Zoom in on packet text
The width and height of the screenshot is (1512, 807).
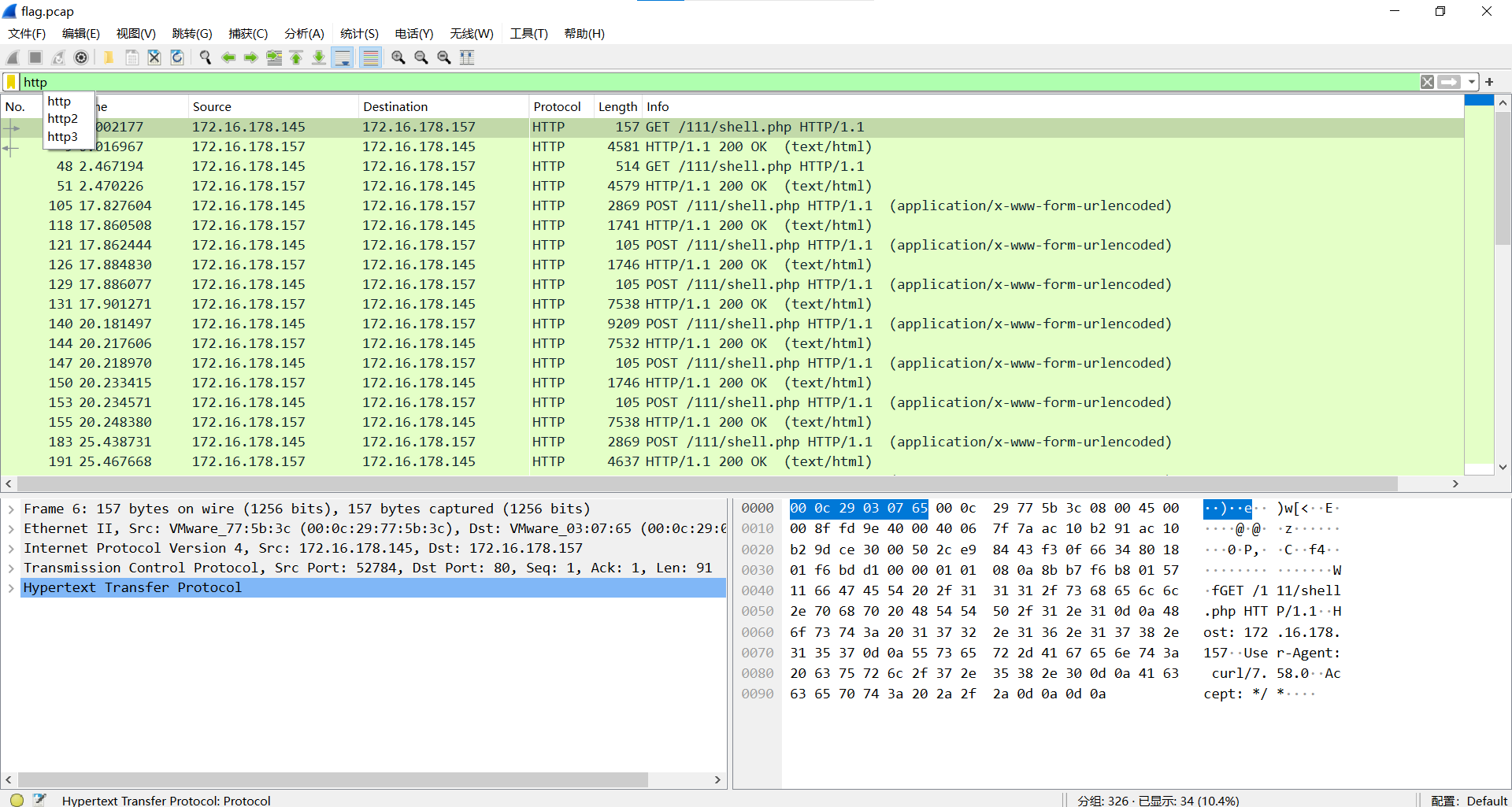click(x=398, y=57)
